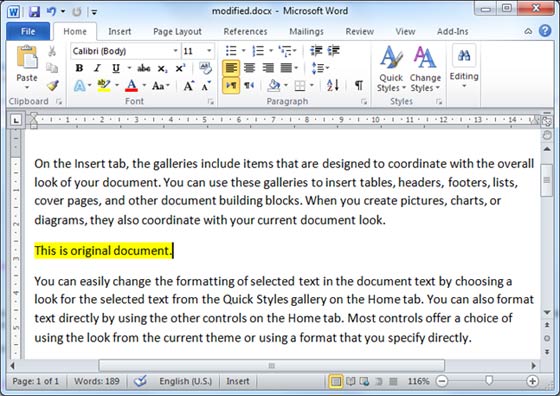Image resolution: width=560 pixels, height=396 pixels.
Task: Click the Zoom Out minus button
Action: tap(442, 381)
